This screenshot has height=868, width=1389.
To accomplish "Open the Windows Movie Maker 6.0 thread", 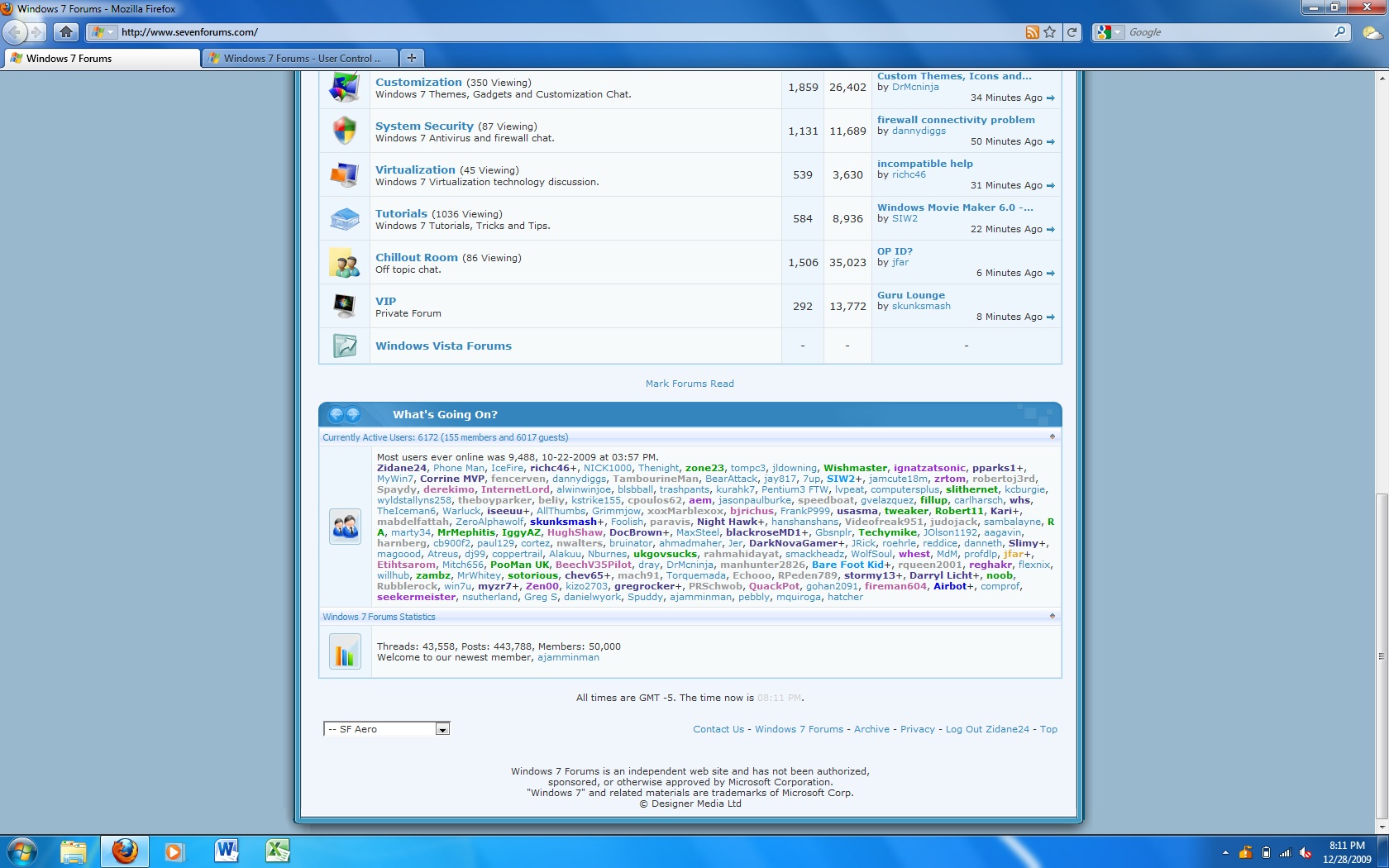I will 955,207.
